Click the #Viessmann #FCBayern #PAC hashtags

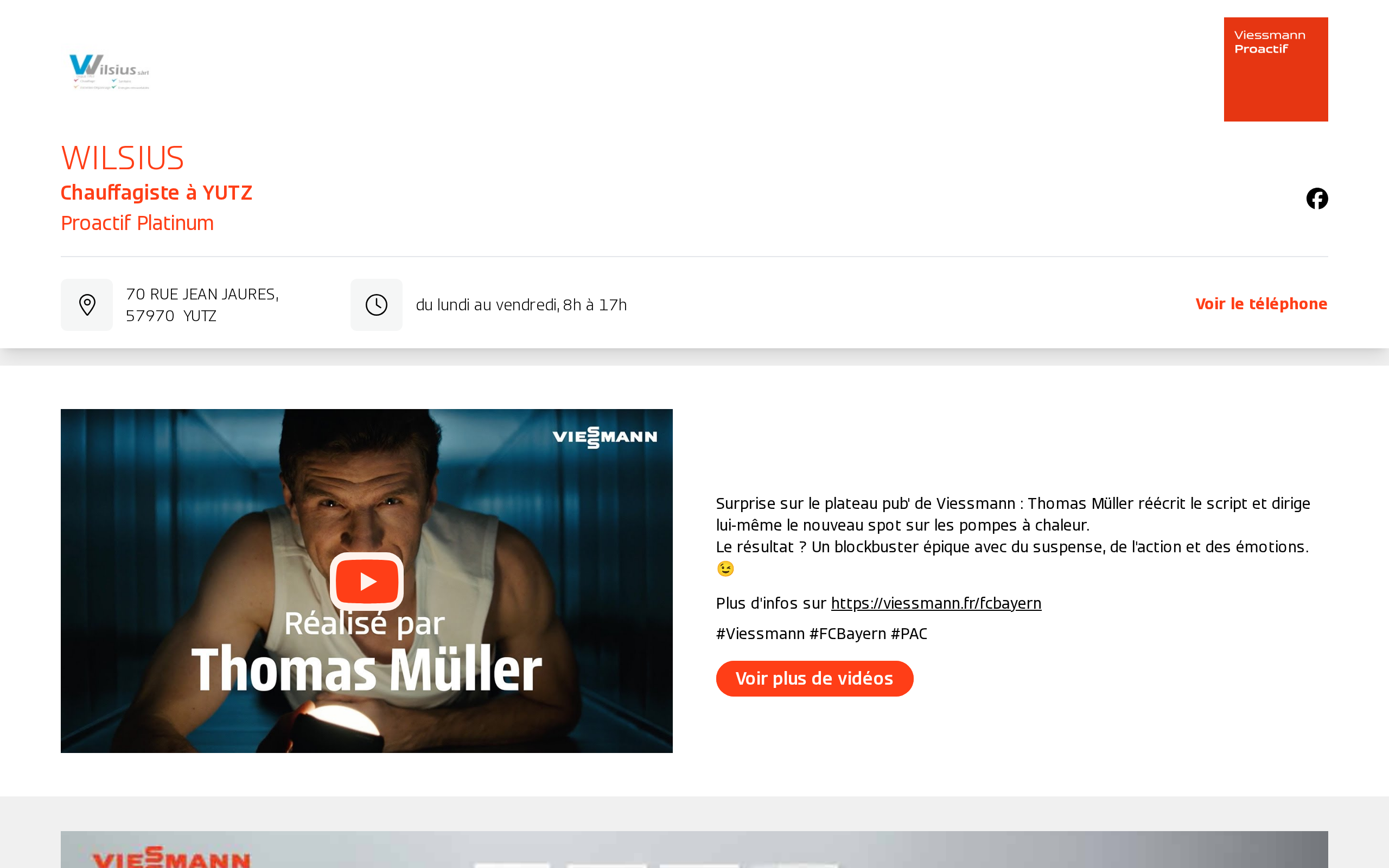click(x=821, y=633)
